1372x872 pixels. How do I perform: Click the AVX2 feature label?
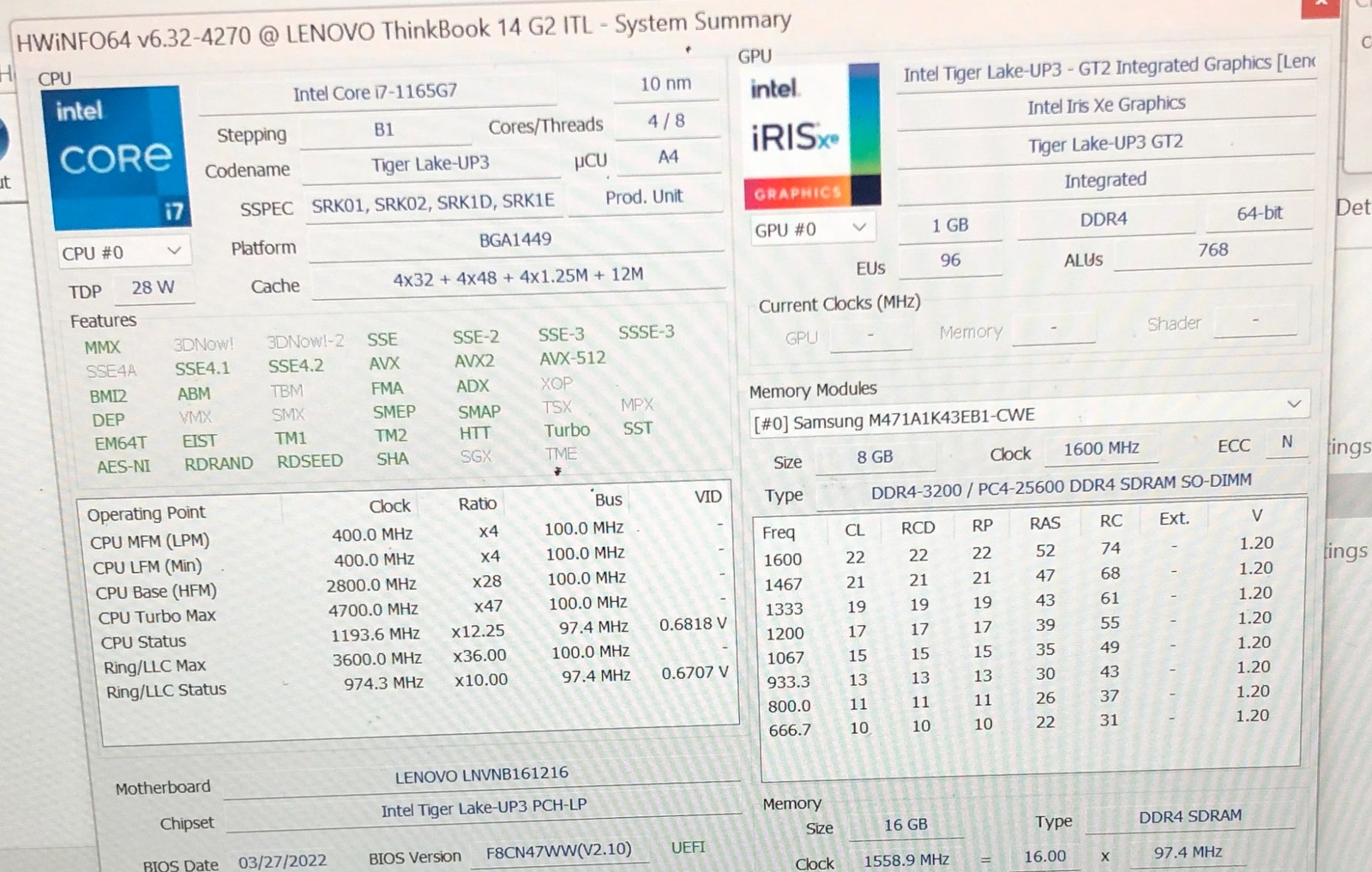point(474,361)
